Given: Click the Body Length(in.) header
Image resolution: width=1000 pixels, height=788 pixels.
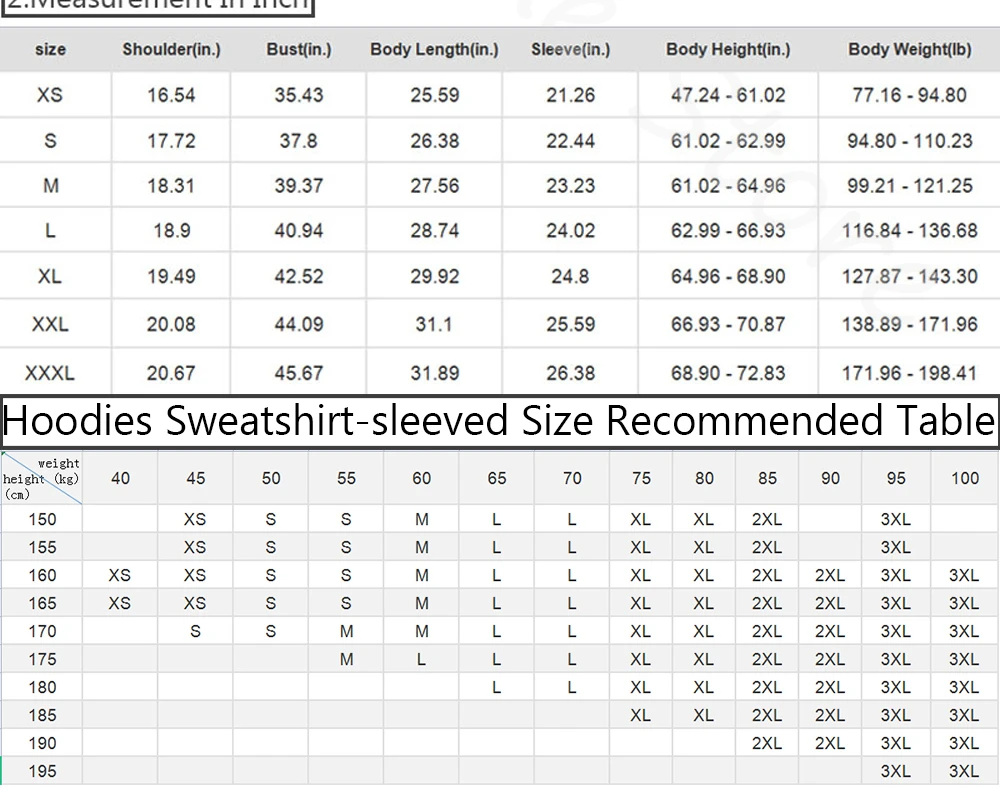Looking at the screenshot, I should click(434, 50).
